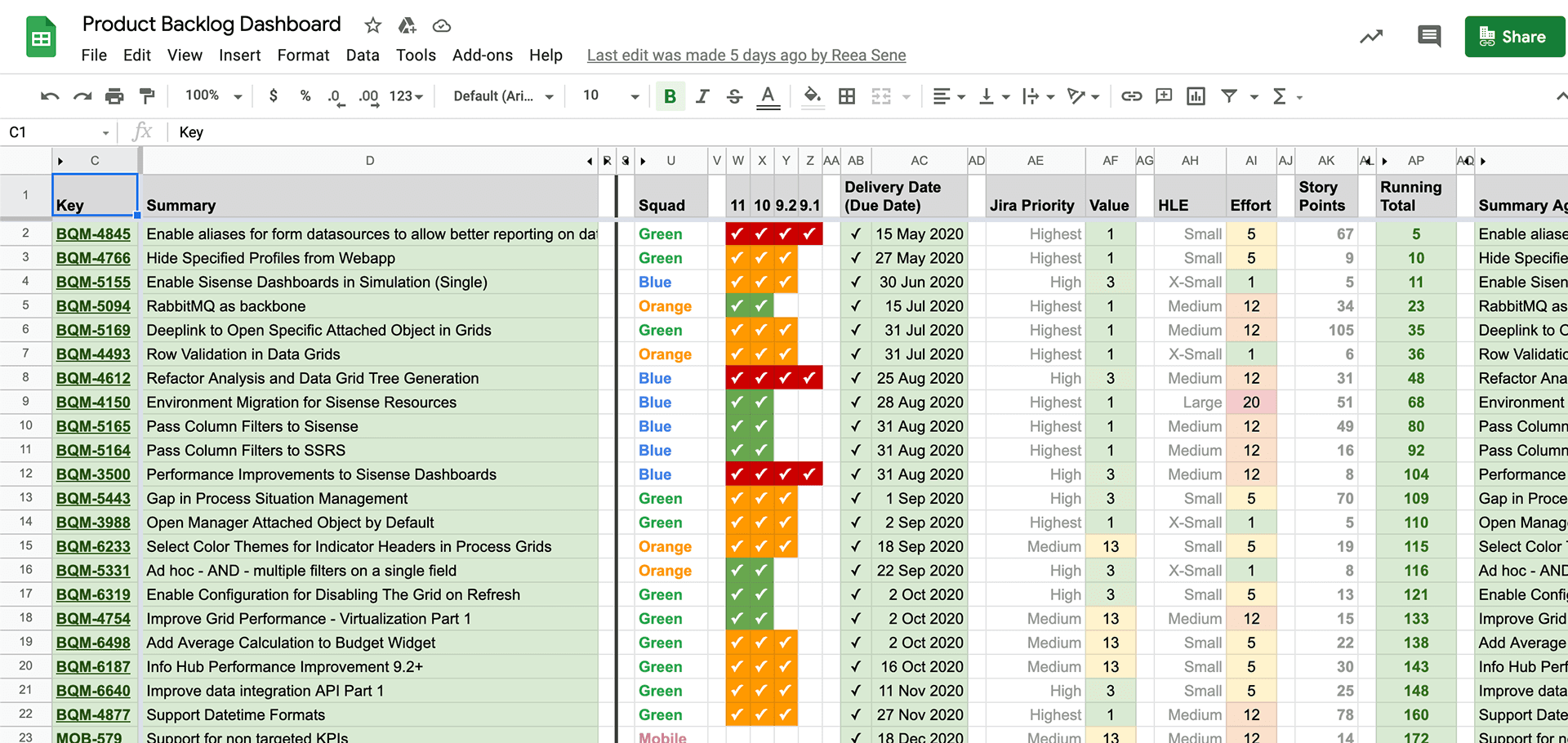Toggle bold formatting
The height and width of the screenshot is (743, 1568).
pos(670,96)
